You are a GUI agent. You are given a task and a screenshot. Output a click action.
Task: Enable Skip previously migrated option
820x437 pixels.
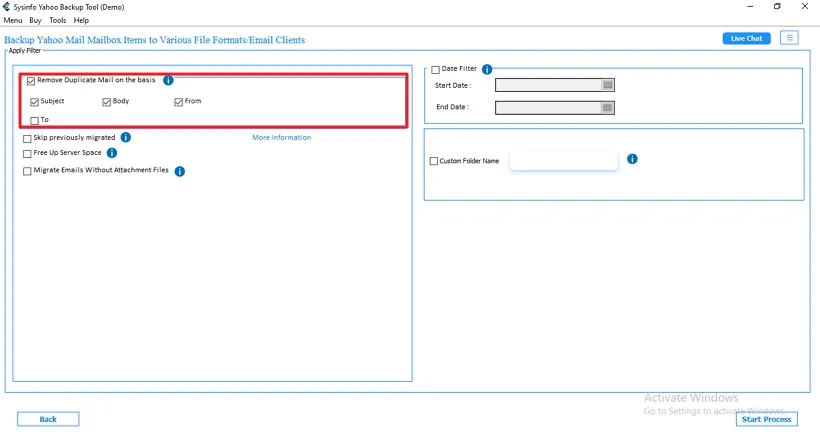27,139
